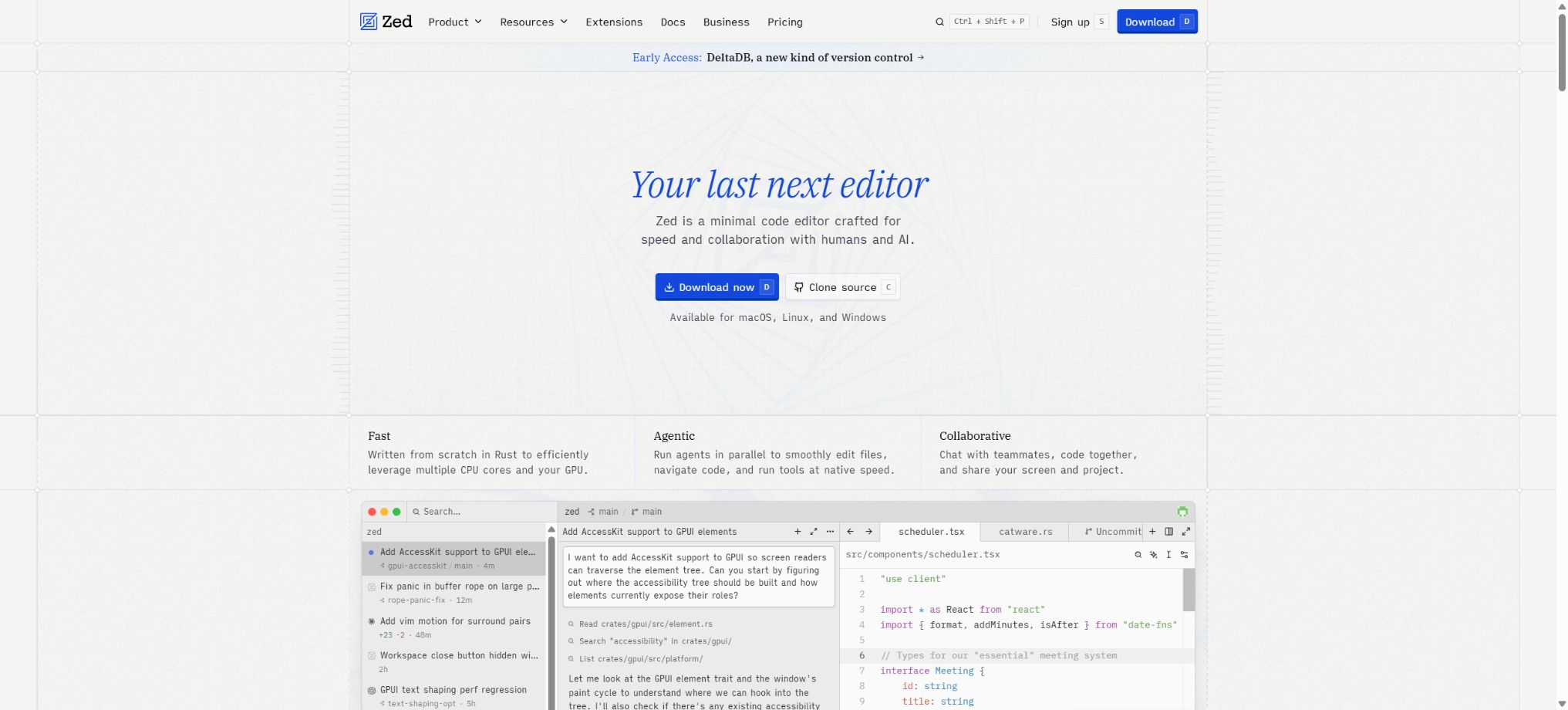Viewport: 1568px width, 710px height.
Task: Go to the Pricing page
Action: click(x=785, y=22)
